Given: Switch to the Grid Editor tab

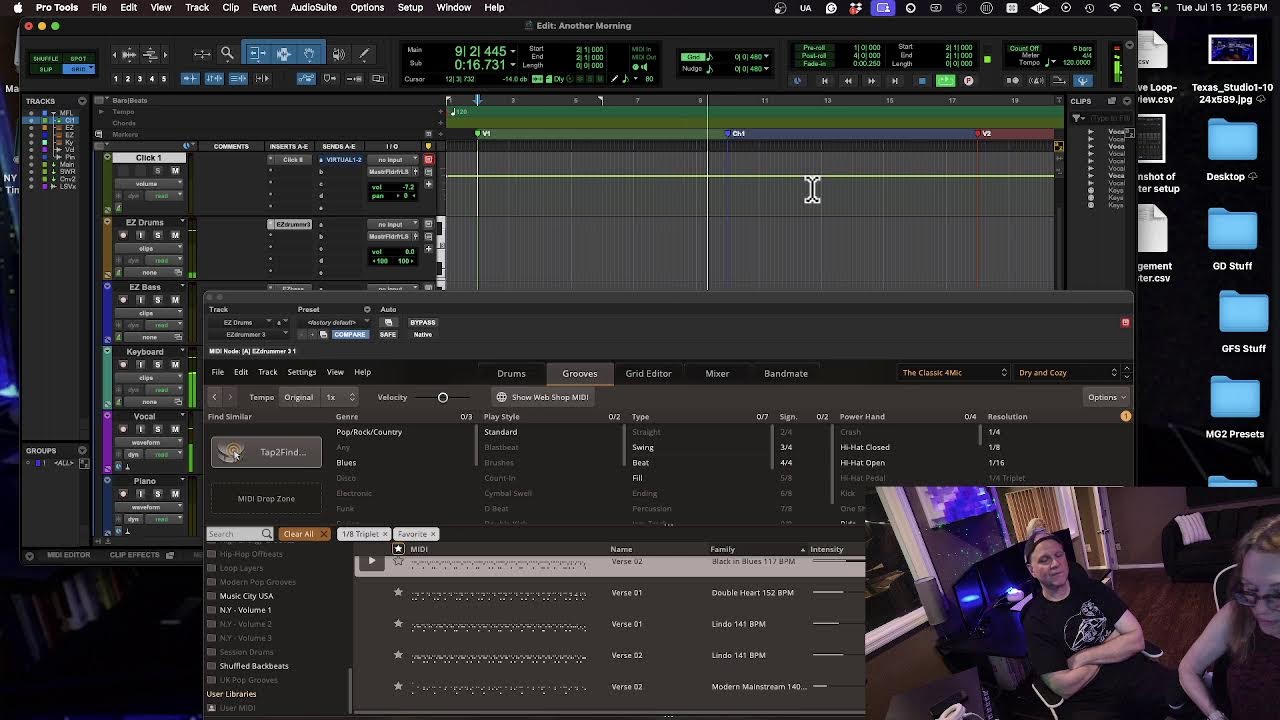Looking at the screenshot, I should (648, 373).
